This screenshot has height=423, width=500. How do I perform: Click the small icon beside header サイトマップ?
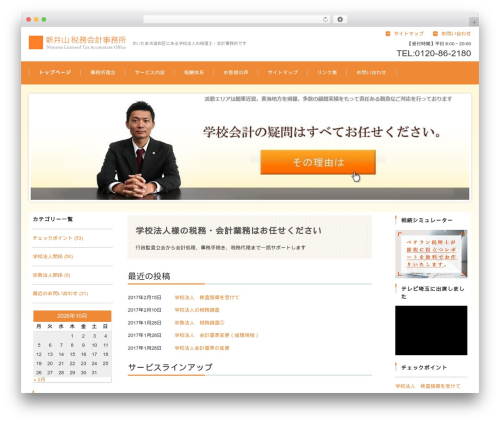coord(388,34)
